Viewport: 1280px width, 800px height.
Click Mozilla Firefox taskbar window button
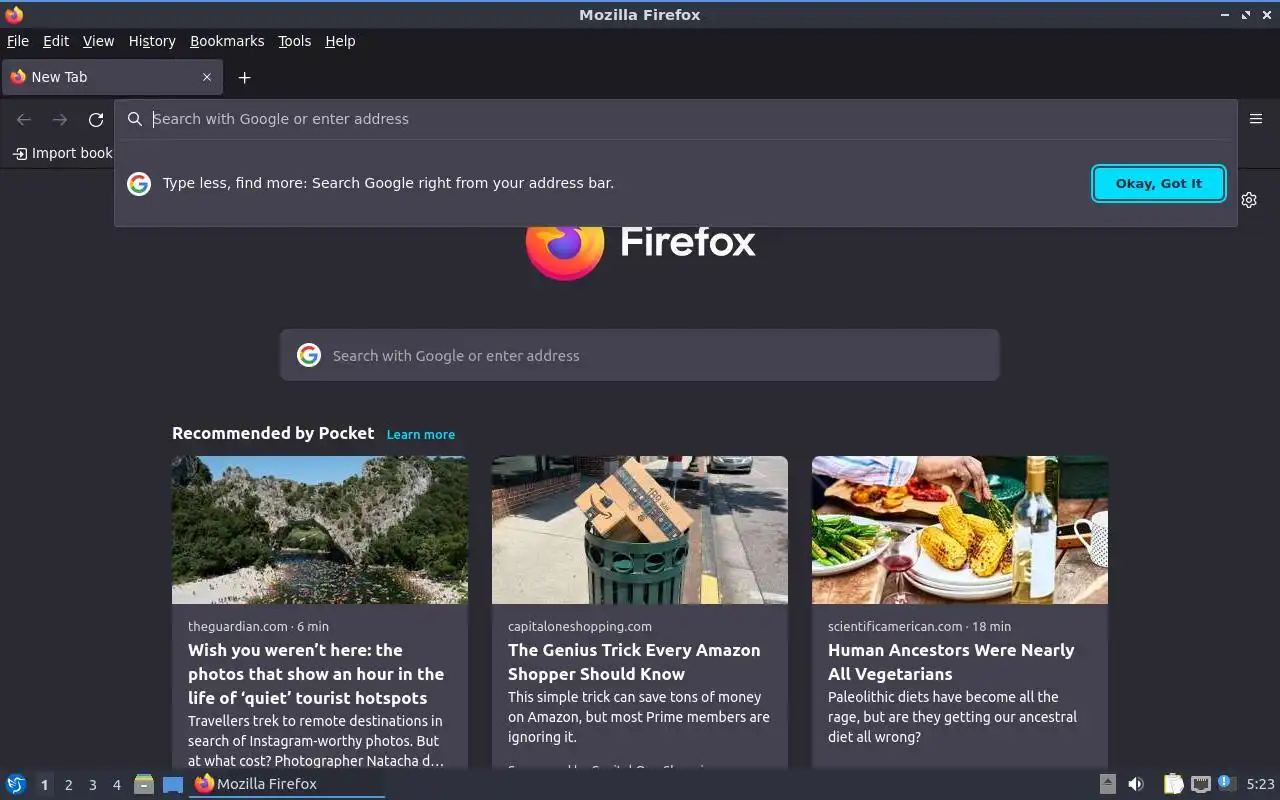coord(287,784)
